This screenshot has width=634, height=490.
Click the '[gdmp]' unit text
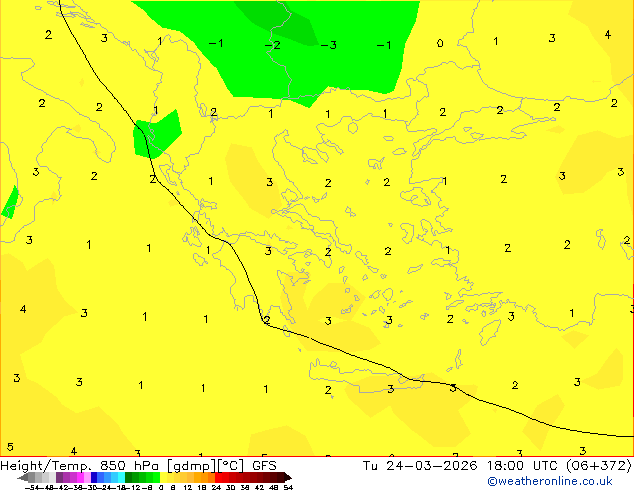pyautogui.click(x=193, y=466)
